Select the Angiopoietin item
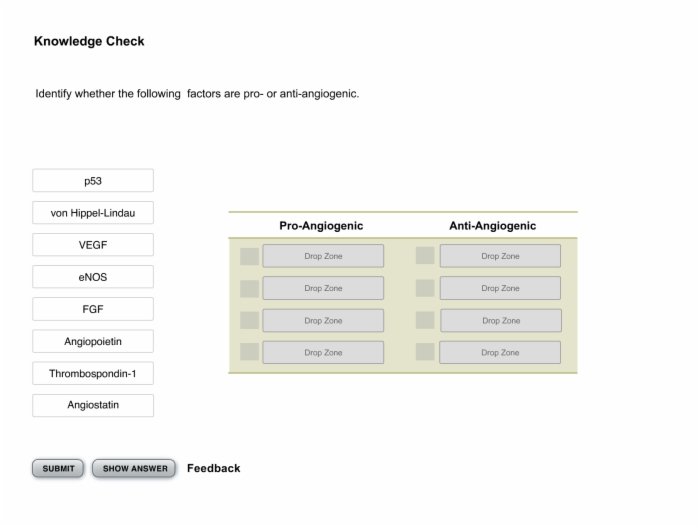The image size is (700, 526). coord(93,341)
